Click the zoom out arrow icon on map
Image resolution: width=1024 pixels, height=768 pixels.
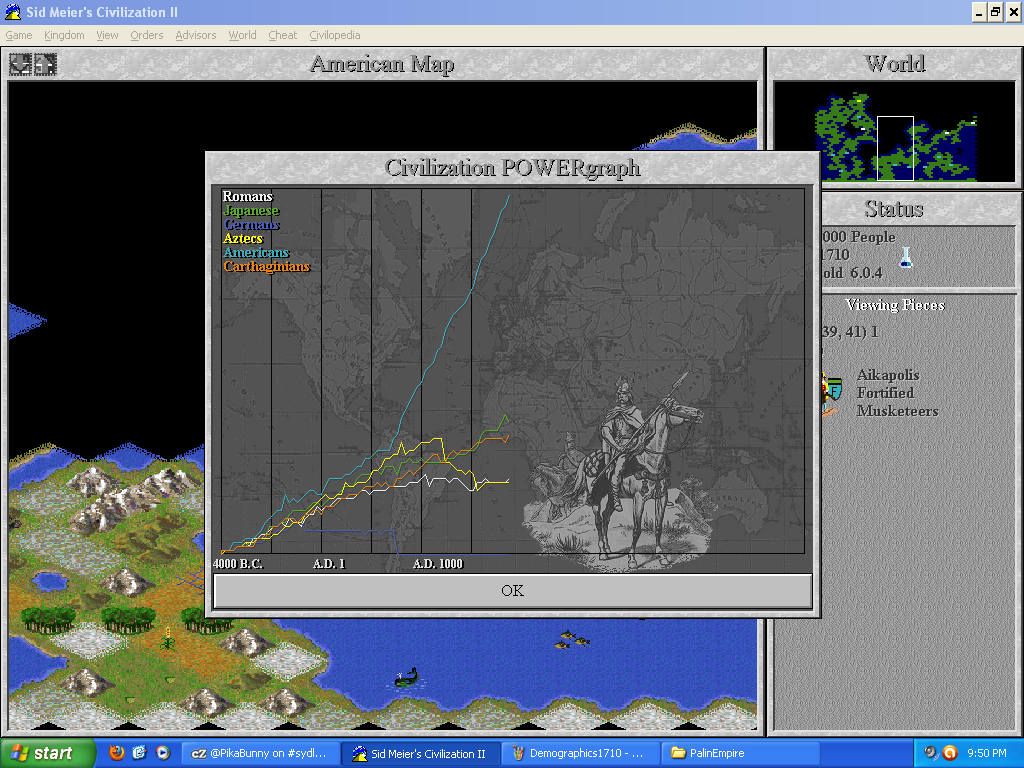[x=20, y=64]
